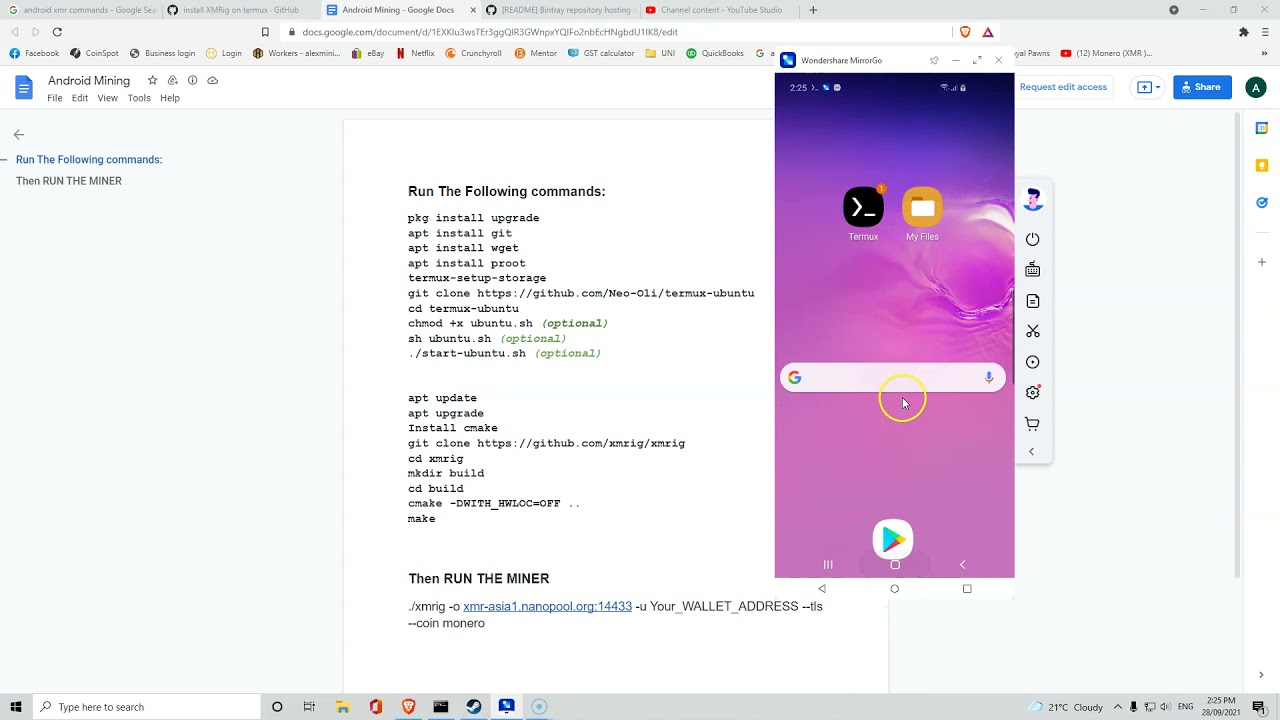This screenshot has height=720, width=1280.
Task: Click the Windows Start button
Action: (x=16, y=707)
